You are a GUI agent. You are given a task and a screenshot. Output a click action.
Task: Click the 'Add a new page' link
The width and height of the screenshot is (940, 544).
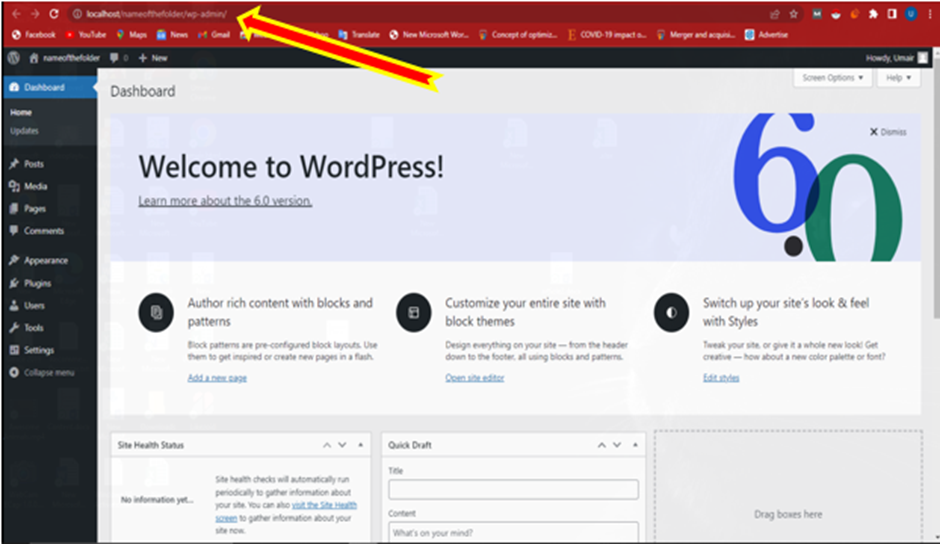[217, 377]
